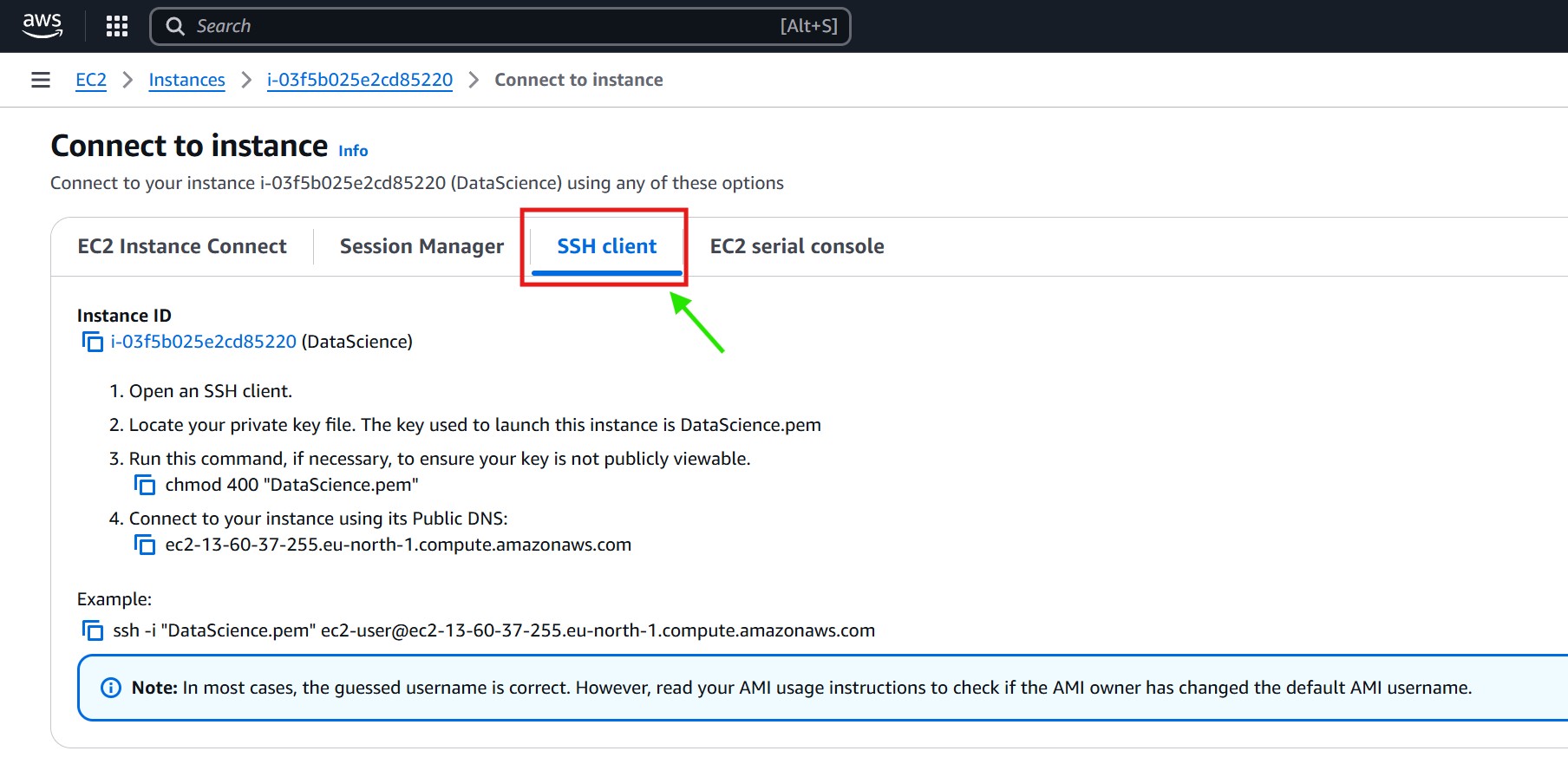Screen dimensions: 1568x777
Task: Click the note info circle icon
Action: [111, 688]
